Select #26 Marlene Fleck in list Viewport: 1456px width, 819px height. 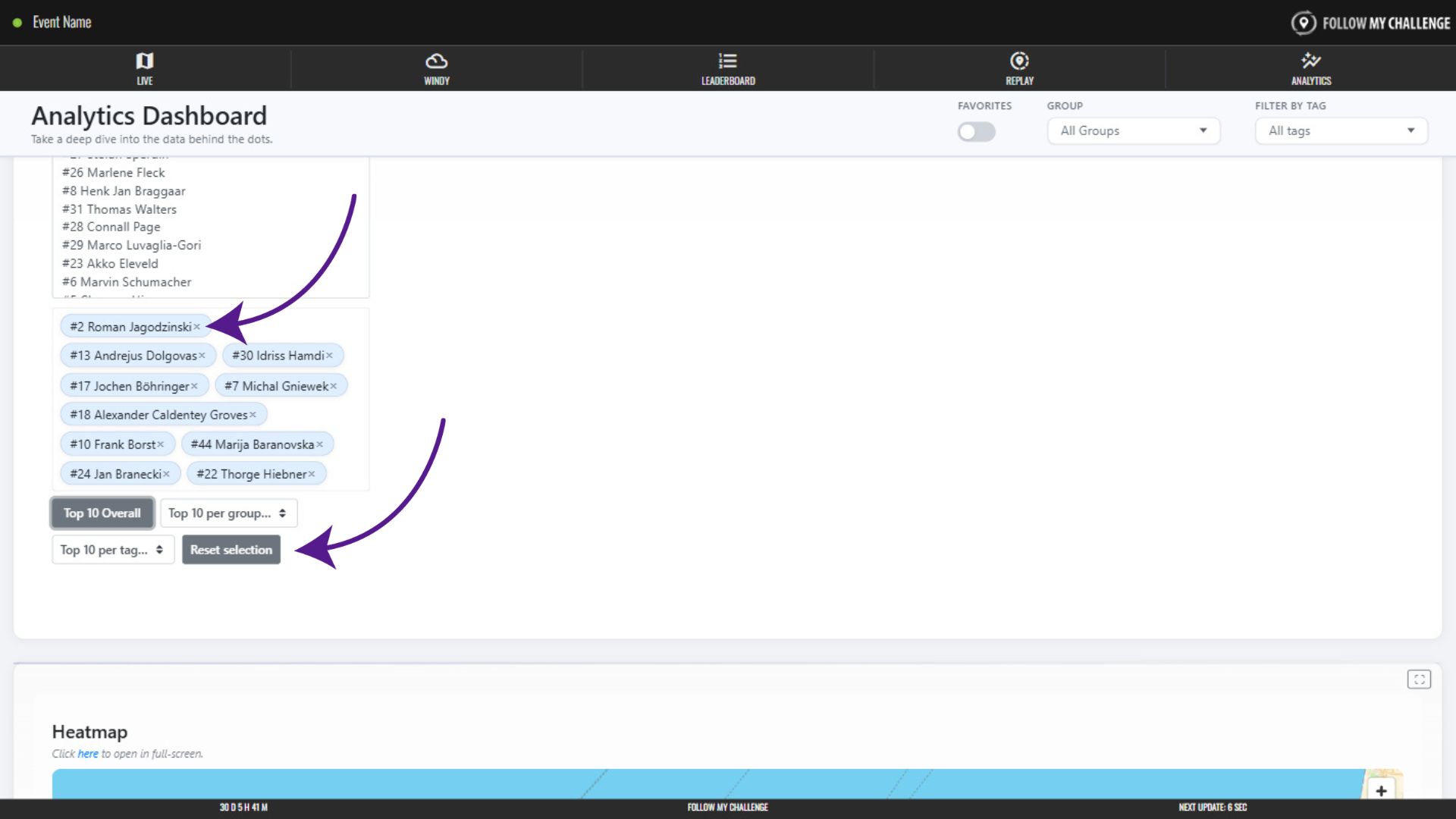[x=114, y=173]
